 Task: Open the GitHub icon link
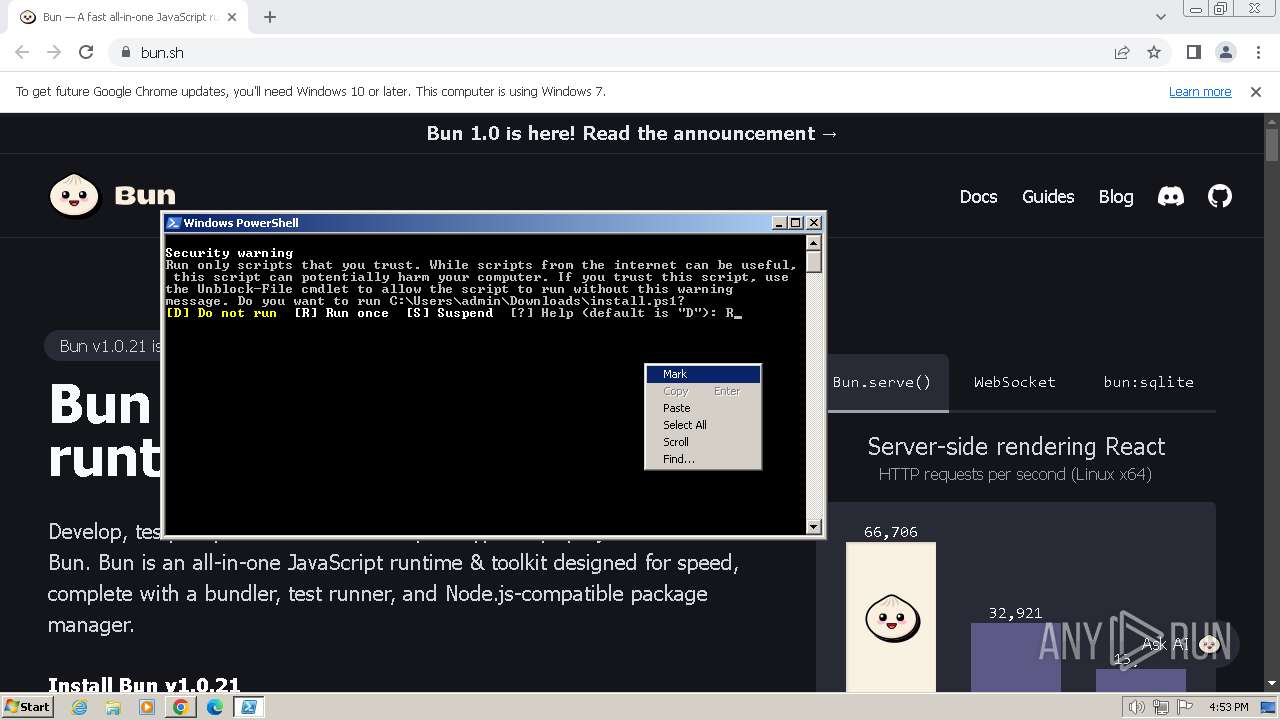click(1220, 196)
